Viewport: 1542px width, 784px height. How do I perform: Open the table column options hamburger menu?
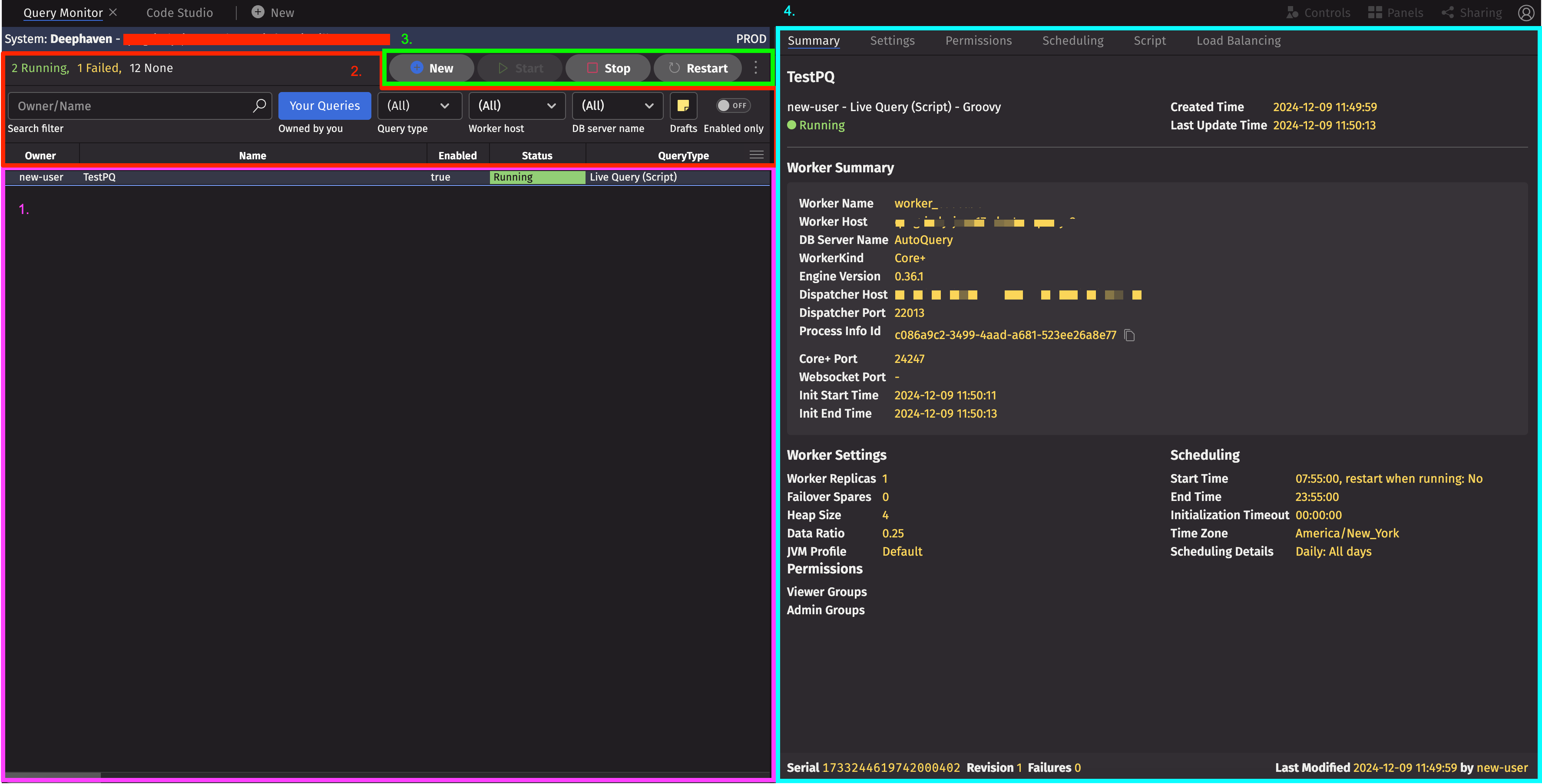pyautogui.click(x=756, y=155)
